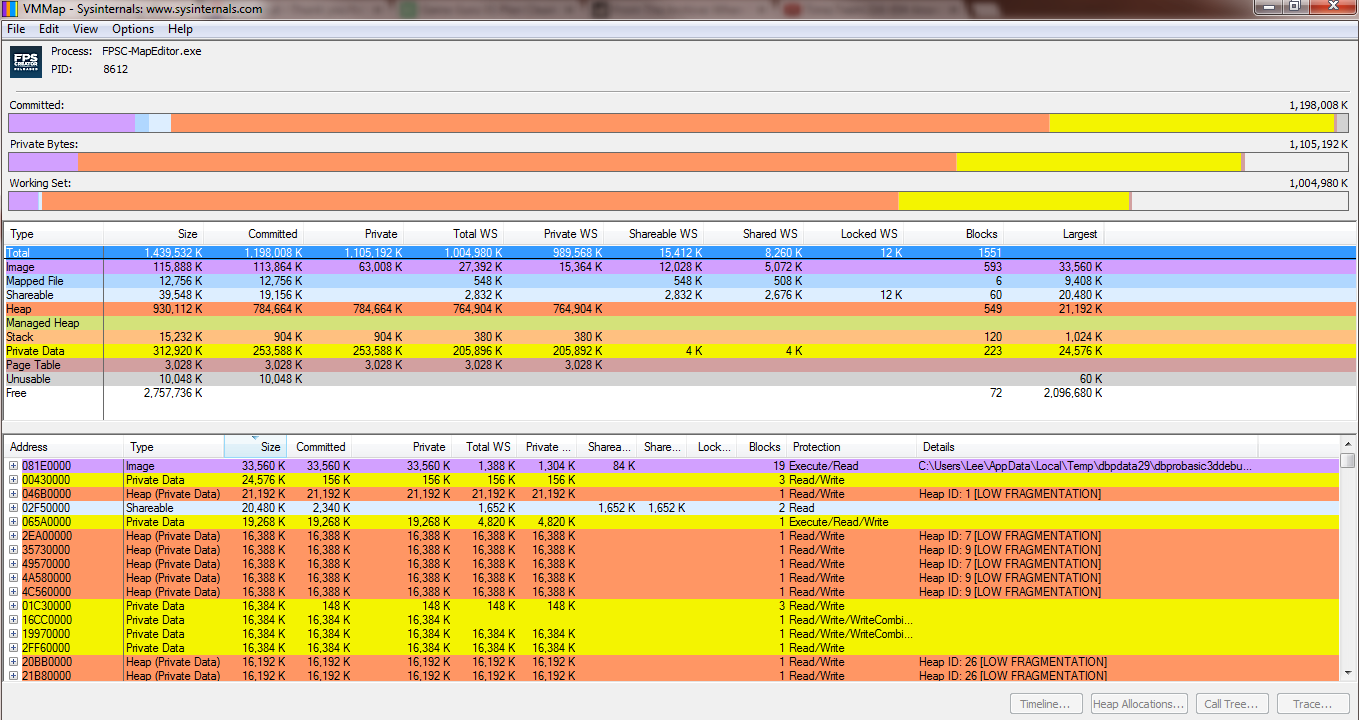Select the Total row in the summary table
Viewport: 1359px width, 720px height.
(x=679, y=253)
